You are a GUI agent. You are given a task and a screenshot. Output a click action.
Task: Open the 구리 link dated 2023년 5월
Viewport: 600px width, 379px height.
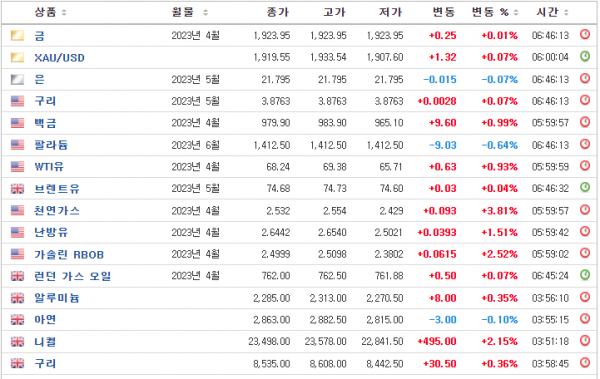pos(45,101)
